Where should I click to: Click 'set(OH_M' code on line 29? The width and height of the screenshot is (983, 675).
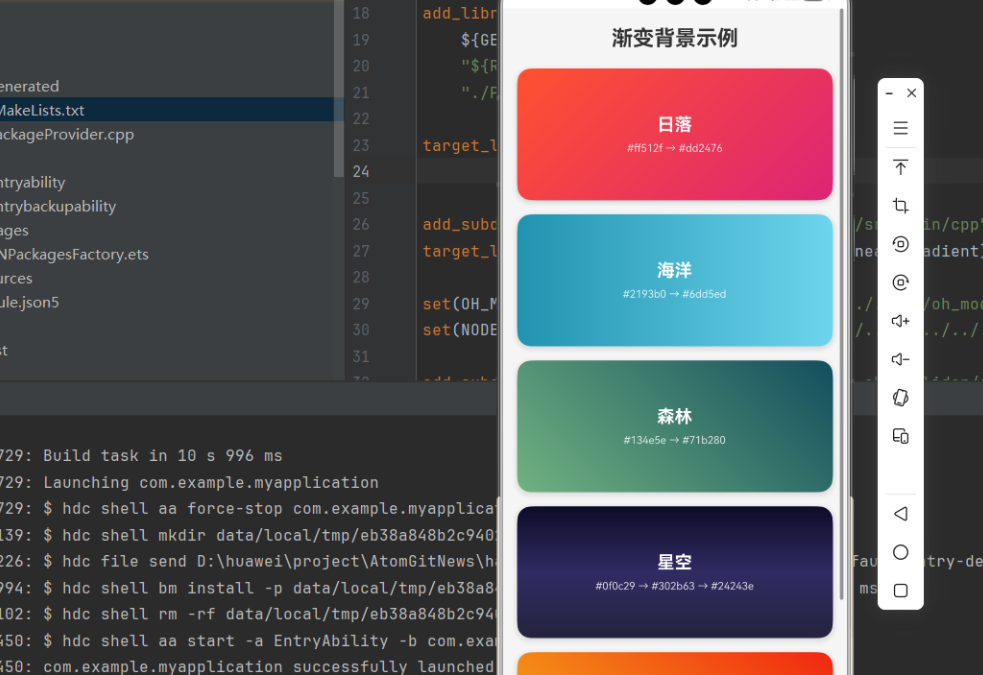[460, 304]
